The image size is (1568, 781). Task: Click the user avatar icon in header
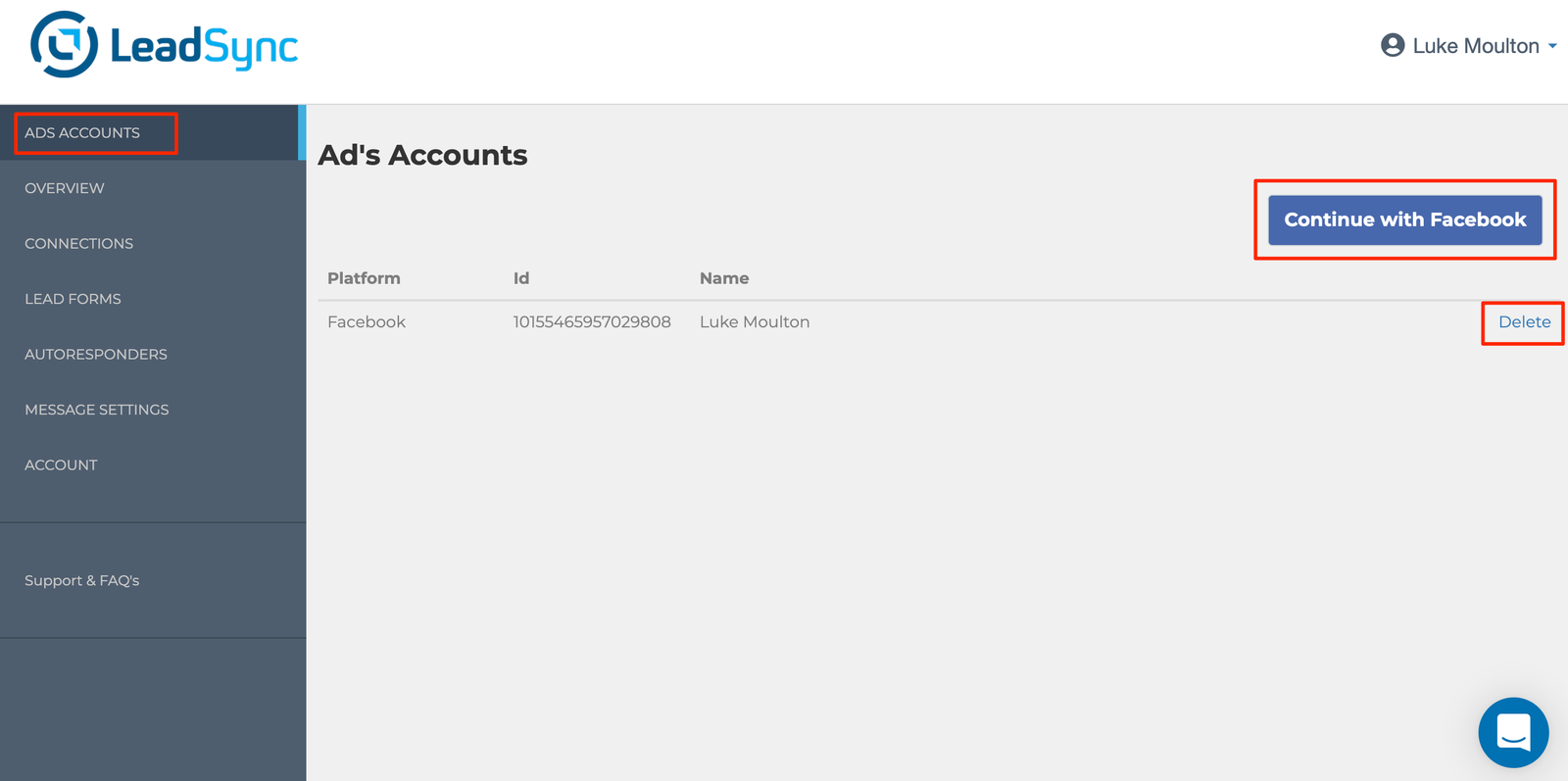[1392, 45]
